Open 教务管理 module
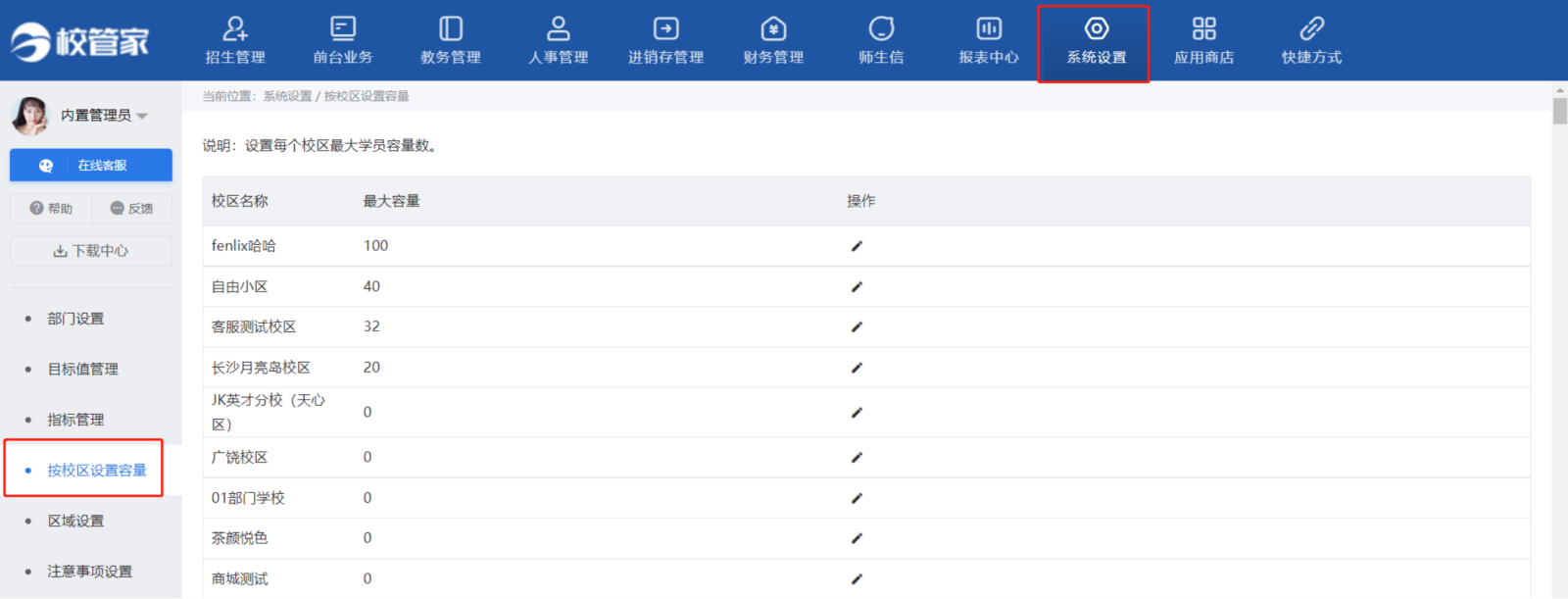This screenshot has height=599, width=1568. click(451, 41)
